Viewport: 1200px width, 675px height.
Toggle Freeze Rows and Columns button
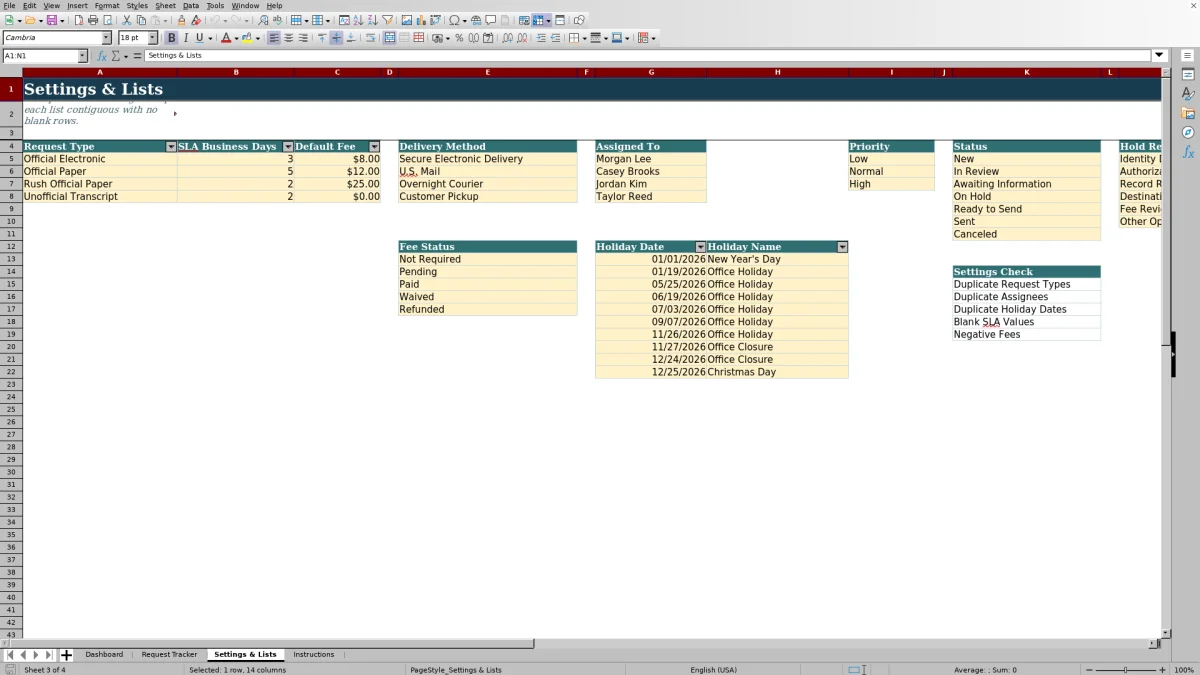538,20
